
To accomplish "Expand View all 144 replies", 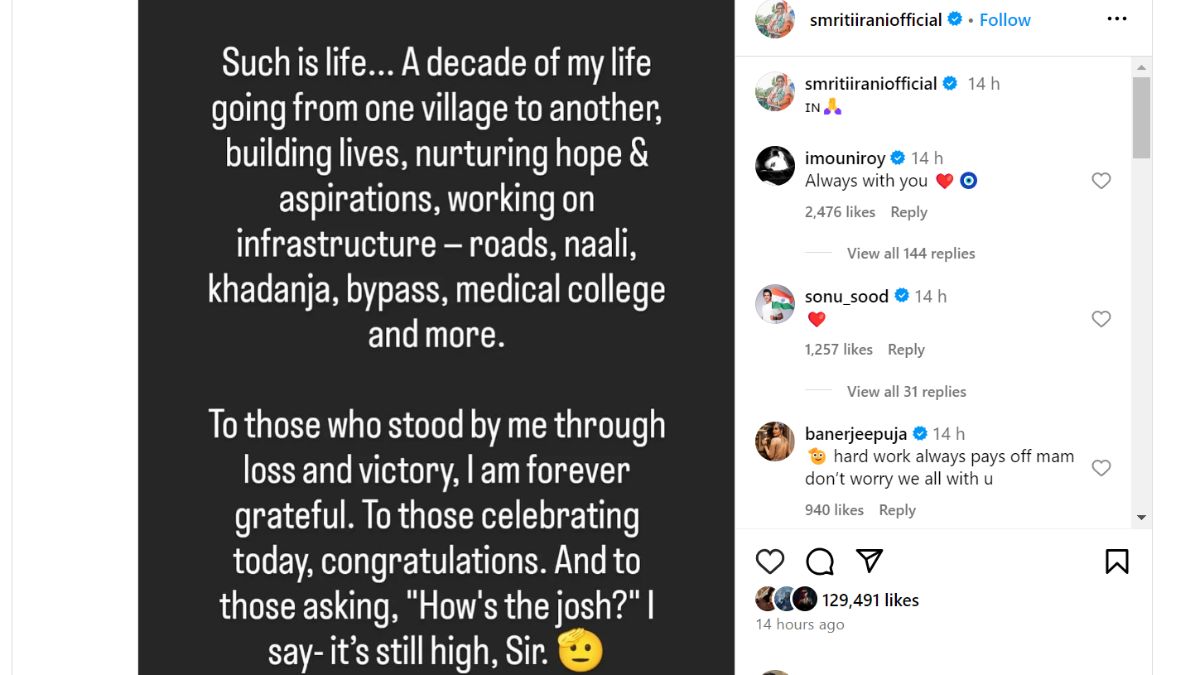I will (910, 254).
